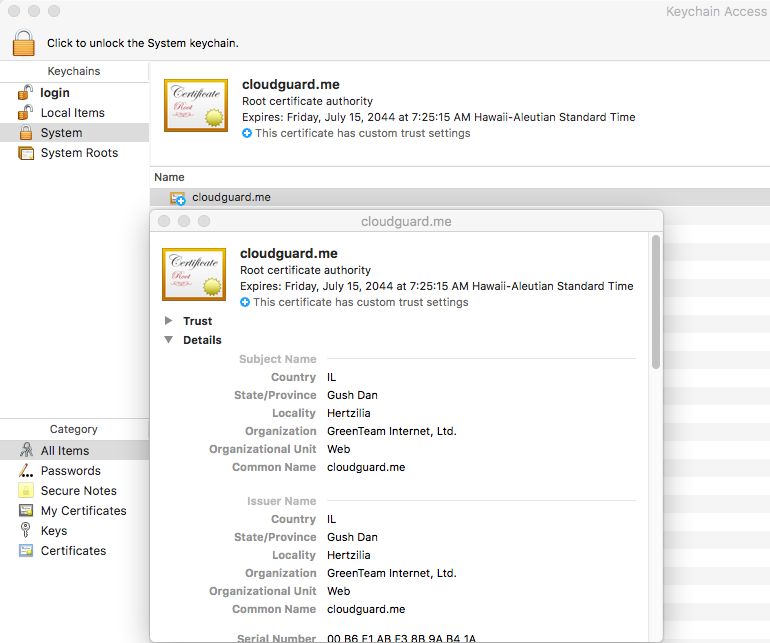Click the System keychain locked padlock icon
This screenshot has height=643, width=770.
(26, 133)
